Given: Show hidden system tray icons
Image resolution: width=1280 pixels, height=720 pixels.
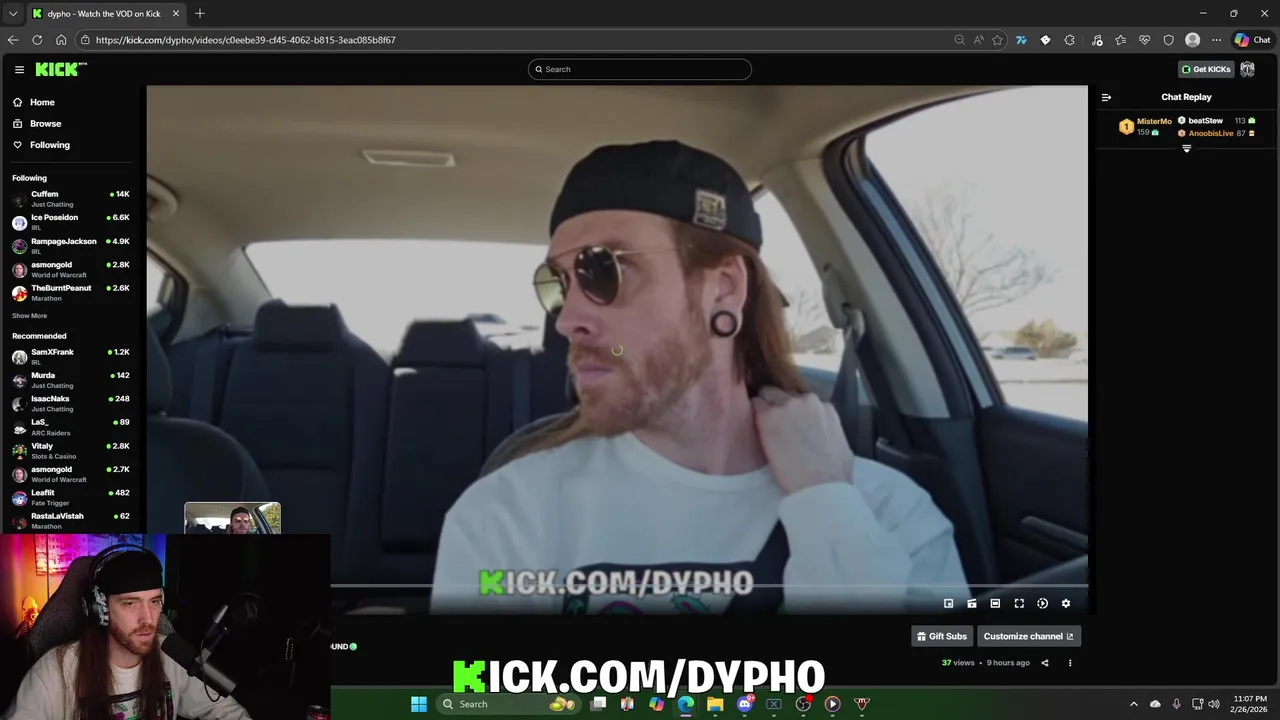Looking at the screenshot, I should point(1134,704).
